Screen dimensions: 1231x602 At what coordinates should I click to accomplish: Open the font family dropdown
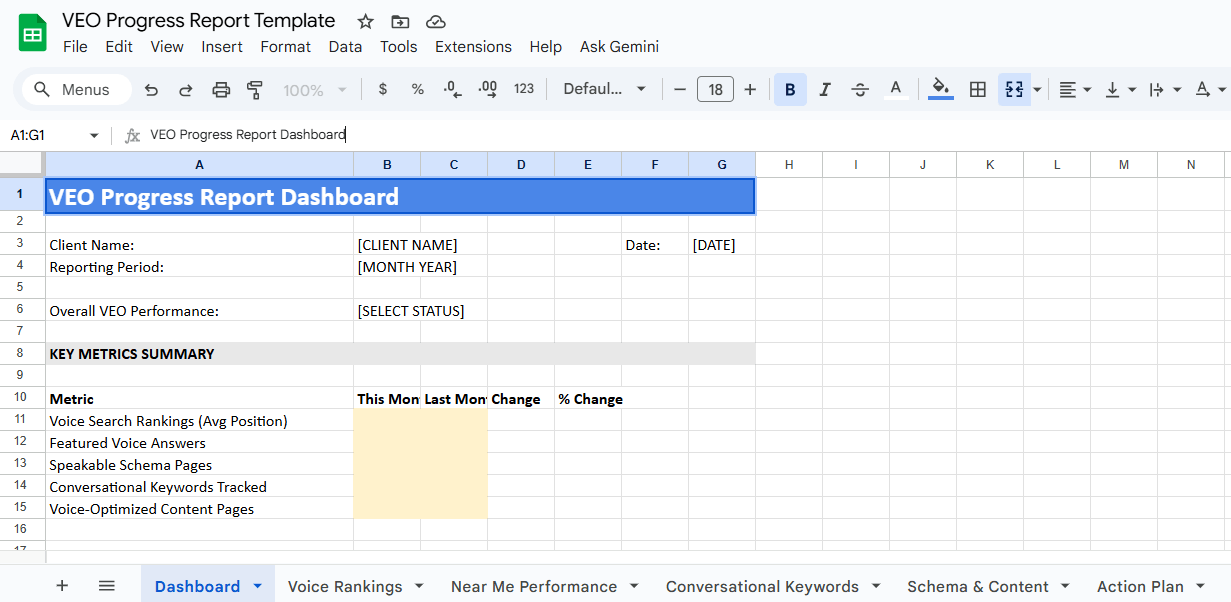[x=604, y=90]
